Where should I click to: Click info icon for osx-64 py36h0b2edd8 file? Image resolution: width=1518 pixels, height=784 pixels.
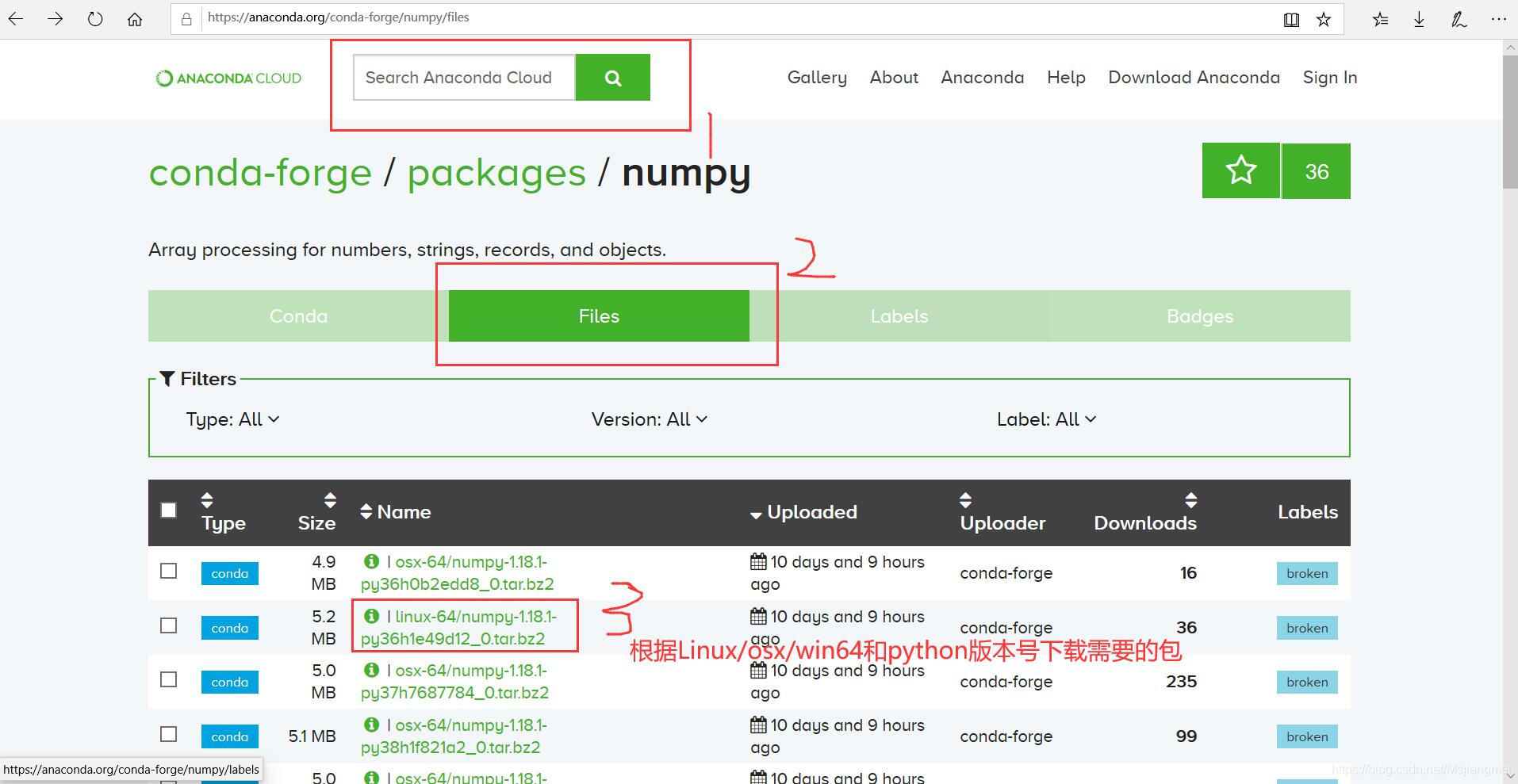click(x=371, y=561)
